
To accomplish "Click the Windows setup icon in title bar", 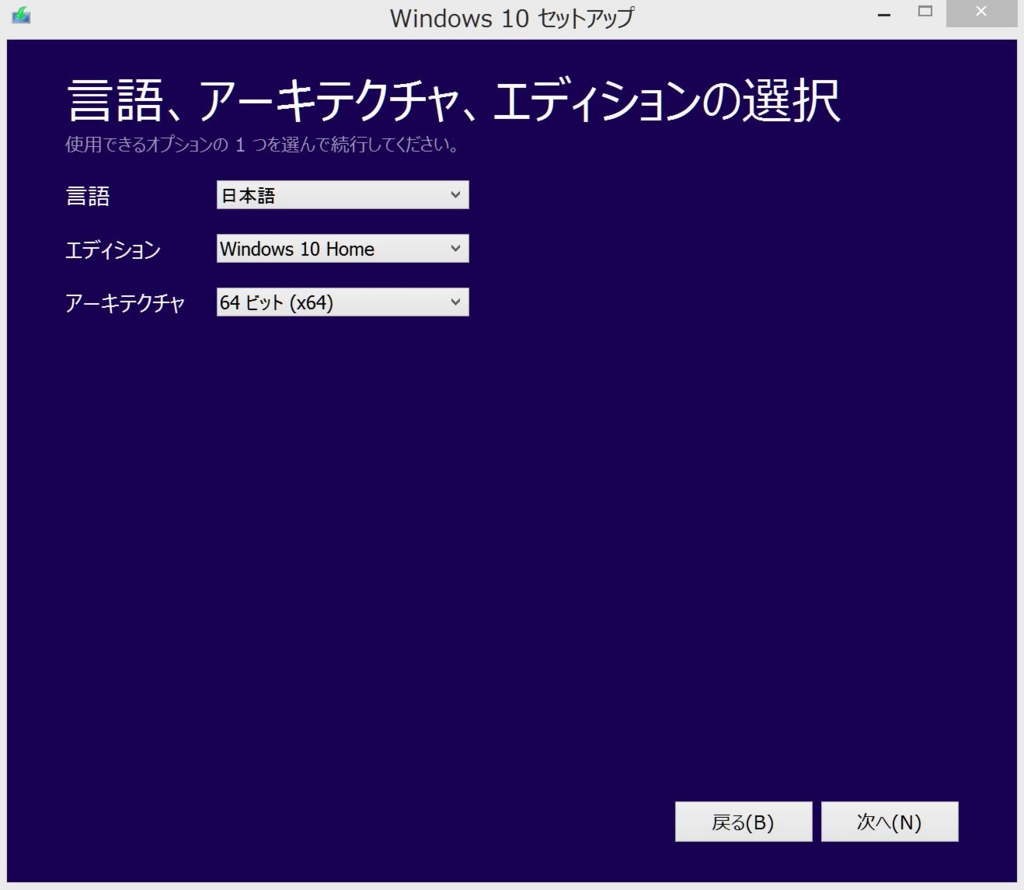I will (x=20, y=15).
